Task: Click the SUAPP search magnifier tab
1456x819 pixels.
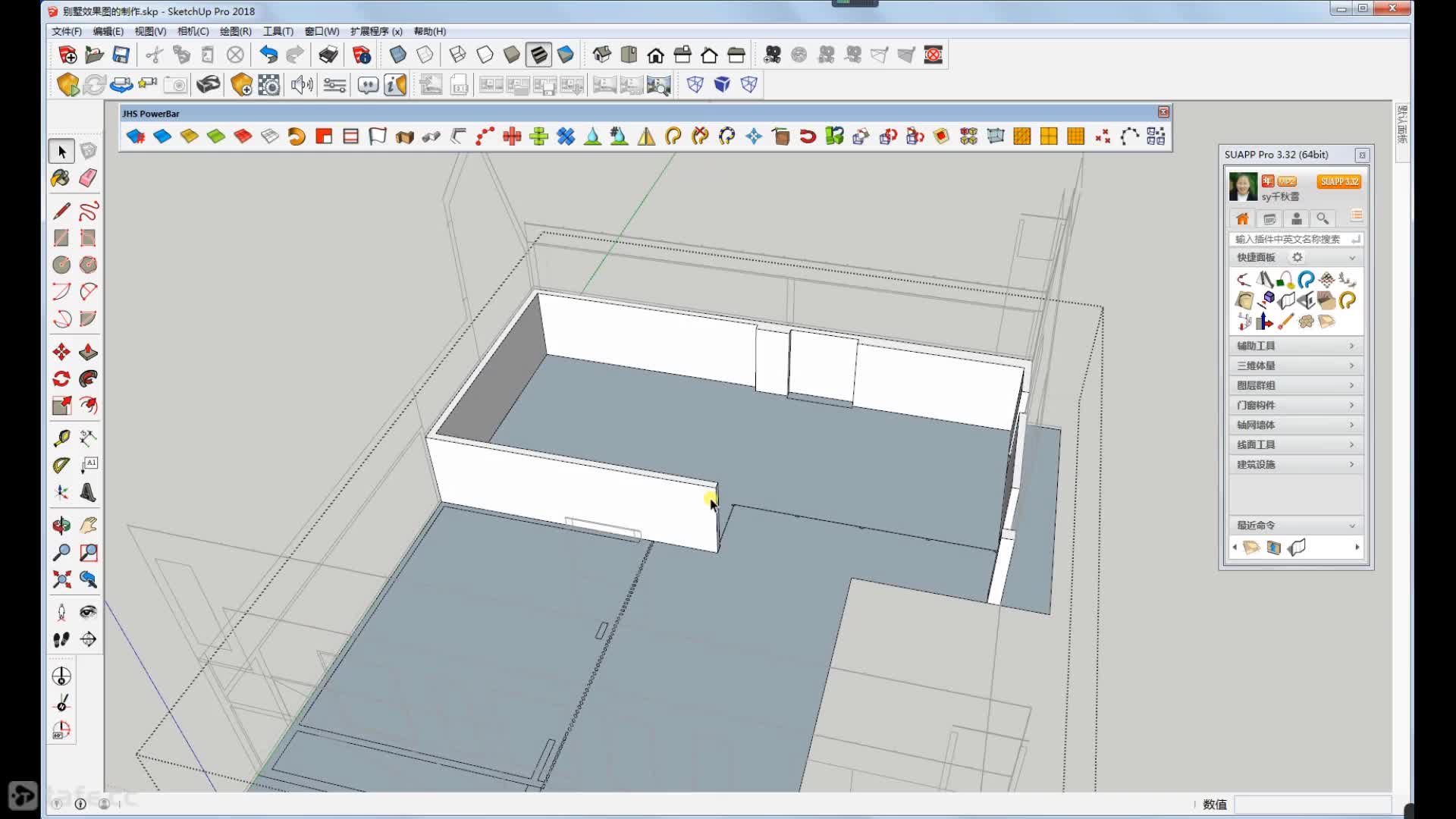Action: tap(1323, 218)
